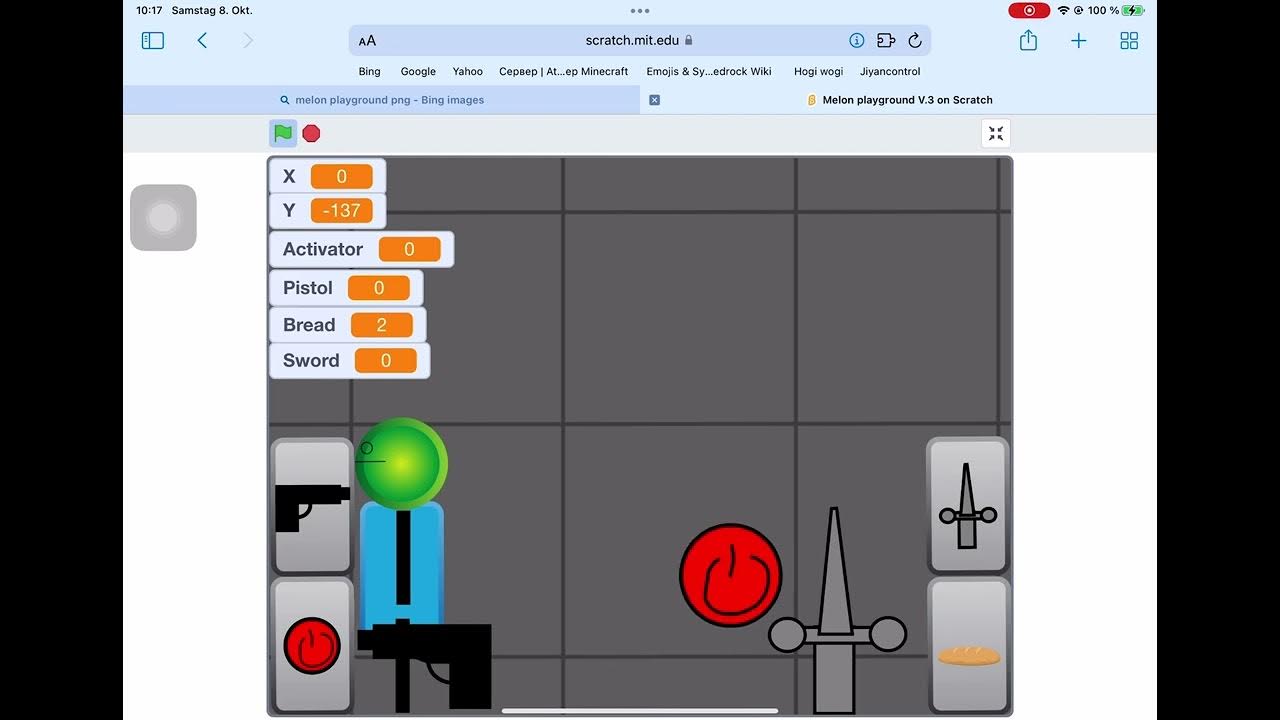Screen dimensions: 1280x720
Task: Click the green melon head character
Action: point(401,464)
